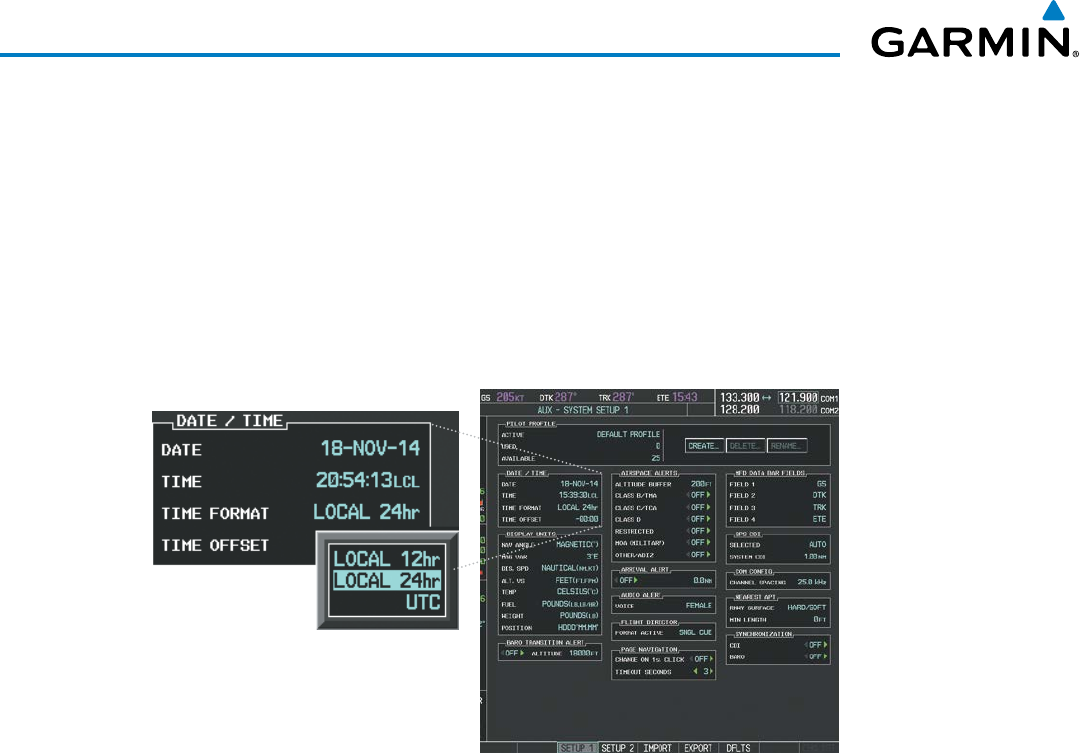Toggle ARRIVAL ALERT OFF value
The height and width of the screenshot is (753, 1080).
coord(626,580)
